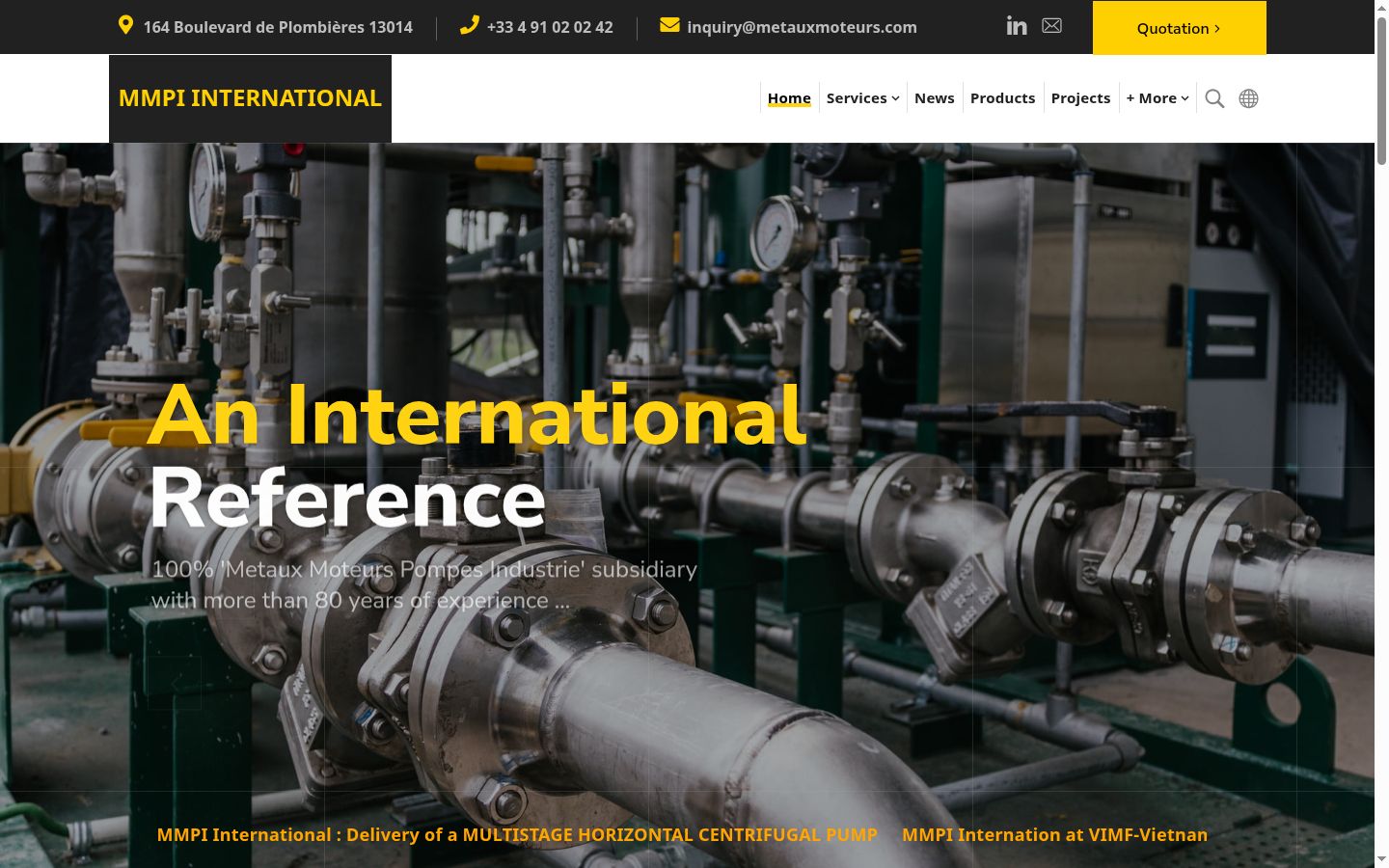Click the map pin location icon

coord(125,24)
